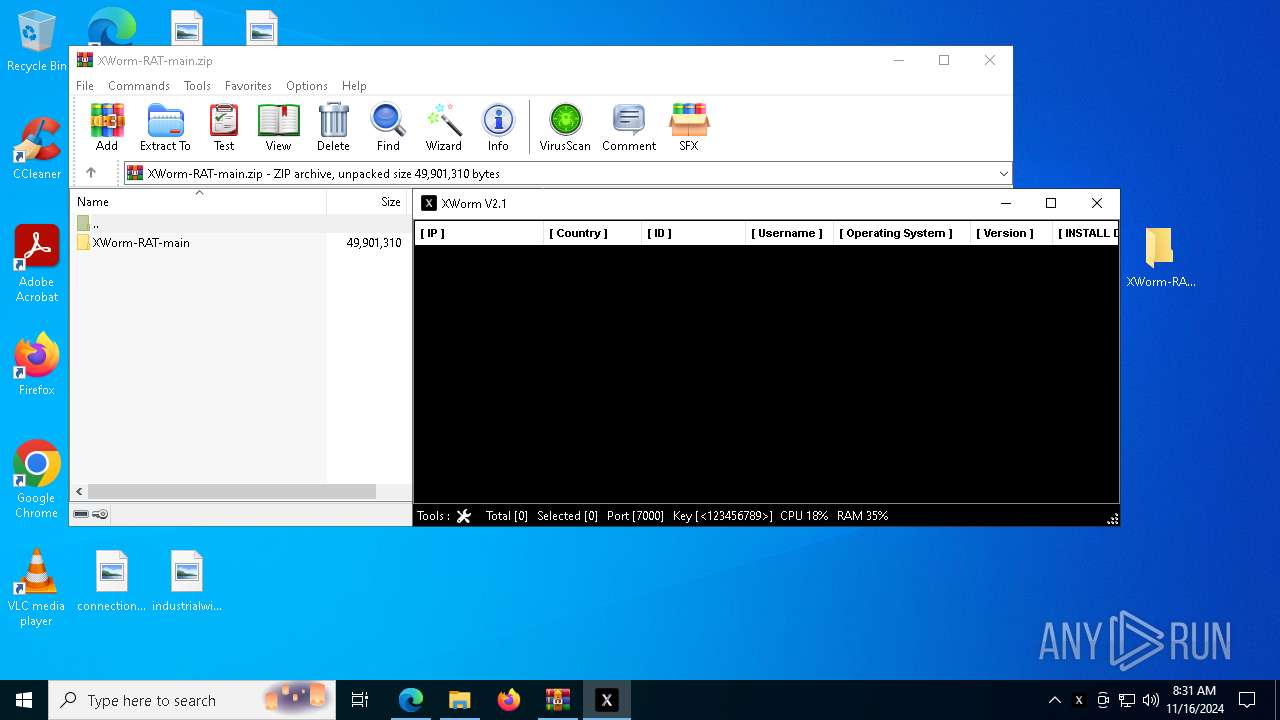This screenshot has width=1280, height=720.
Task: Select the industrialwi image file on desktop
Action: 187,581
